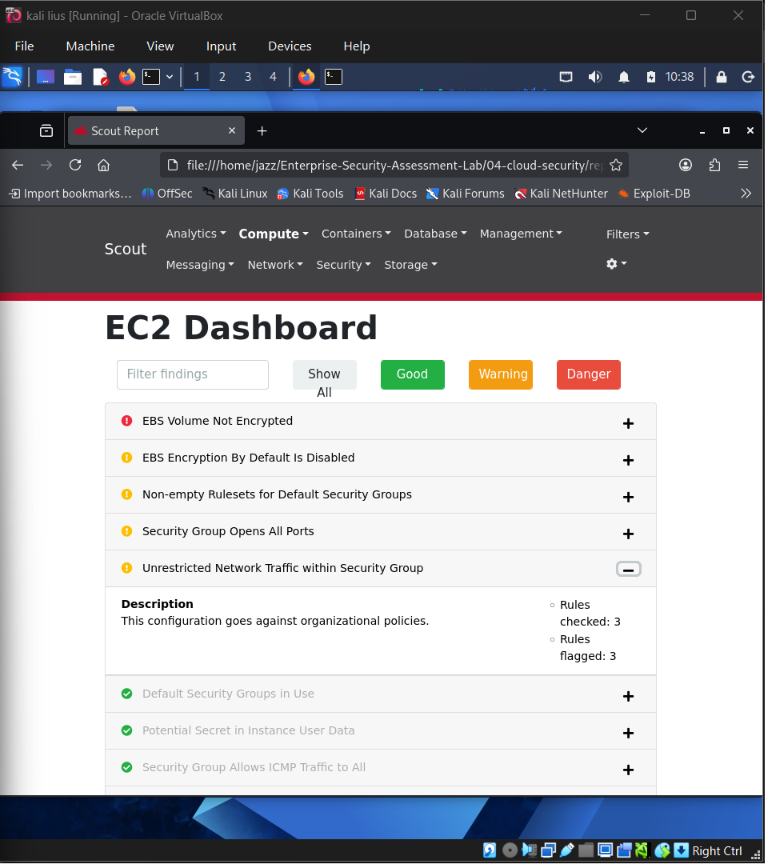Screen dimensions: 765x864
Task: Click the Kali dragon application menu icon
Action: [12, 77]
